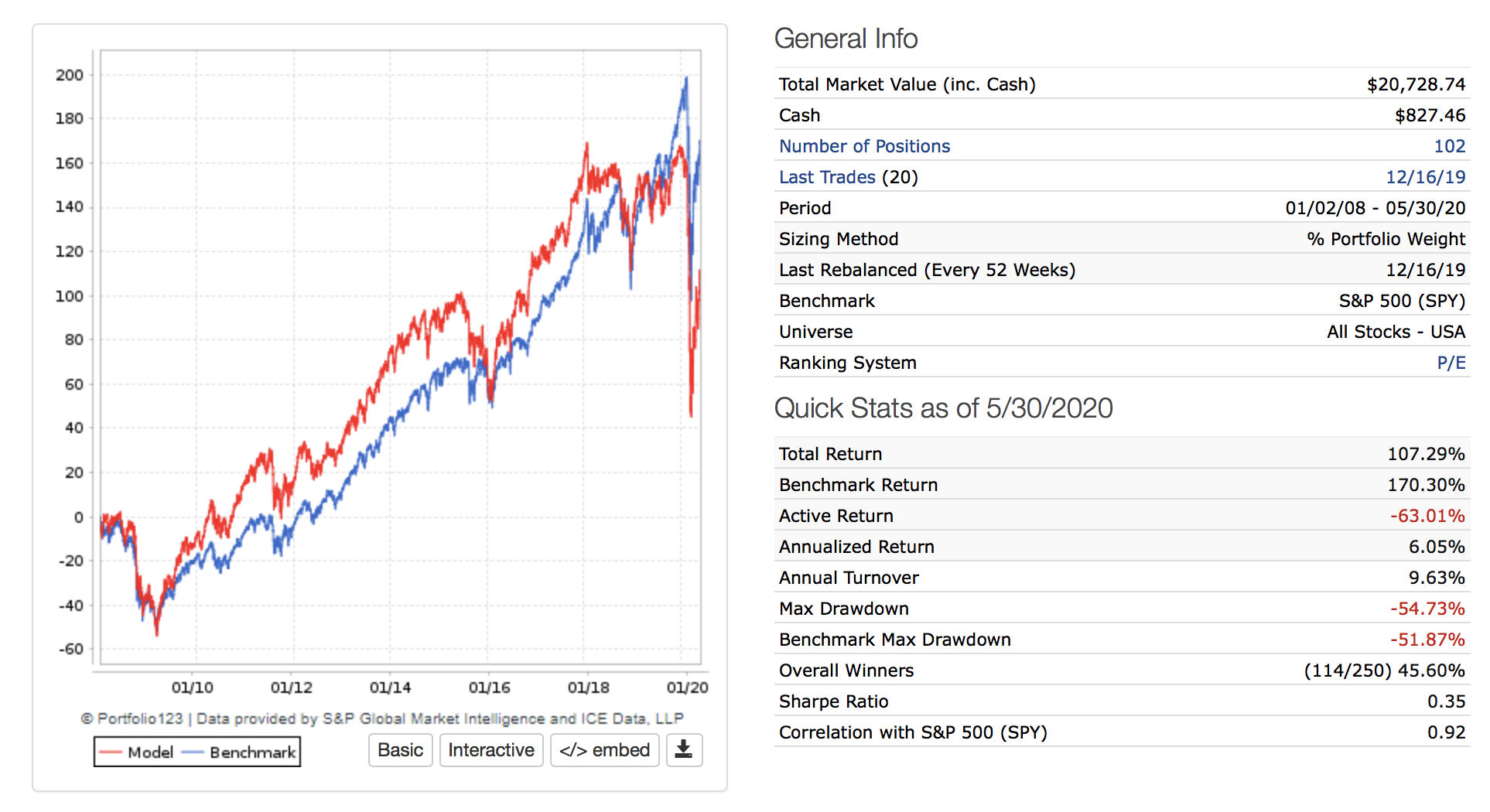1490x812 pixels.
Task: Click the Model label in chart legend
Action: pyautogui.click(x=150, y=752)
